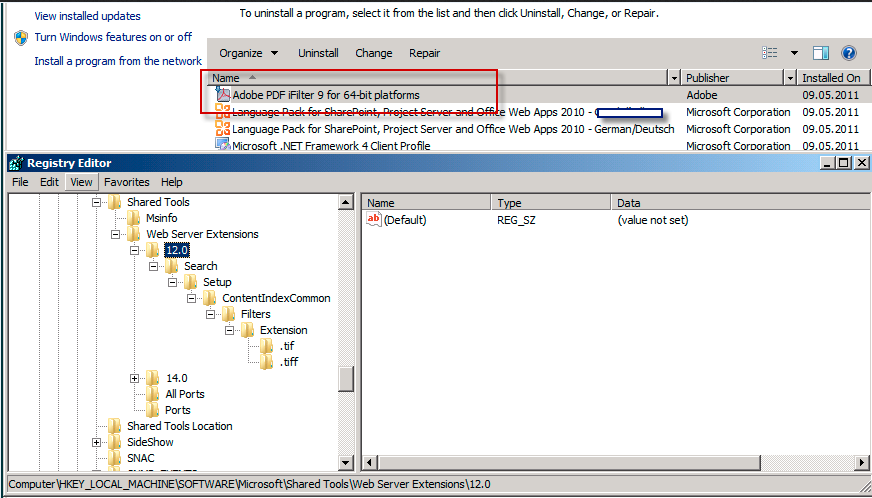872x498 pixels.
Task: Click the Uninstall toolbar button
Action: (318, 53)
